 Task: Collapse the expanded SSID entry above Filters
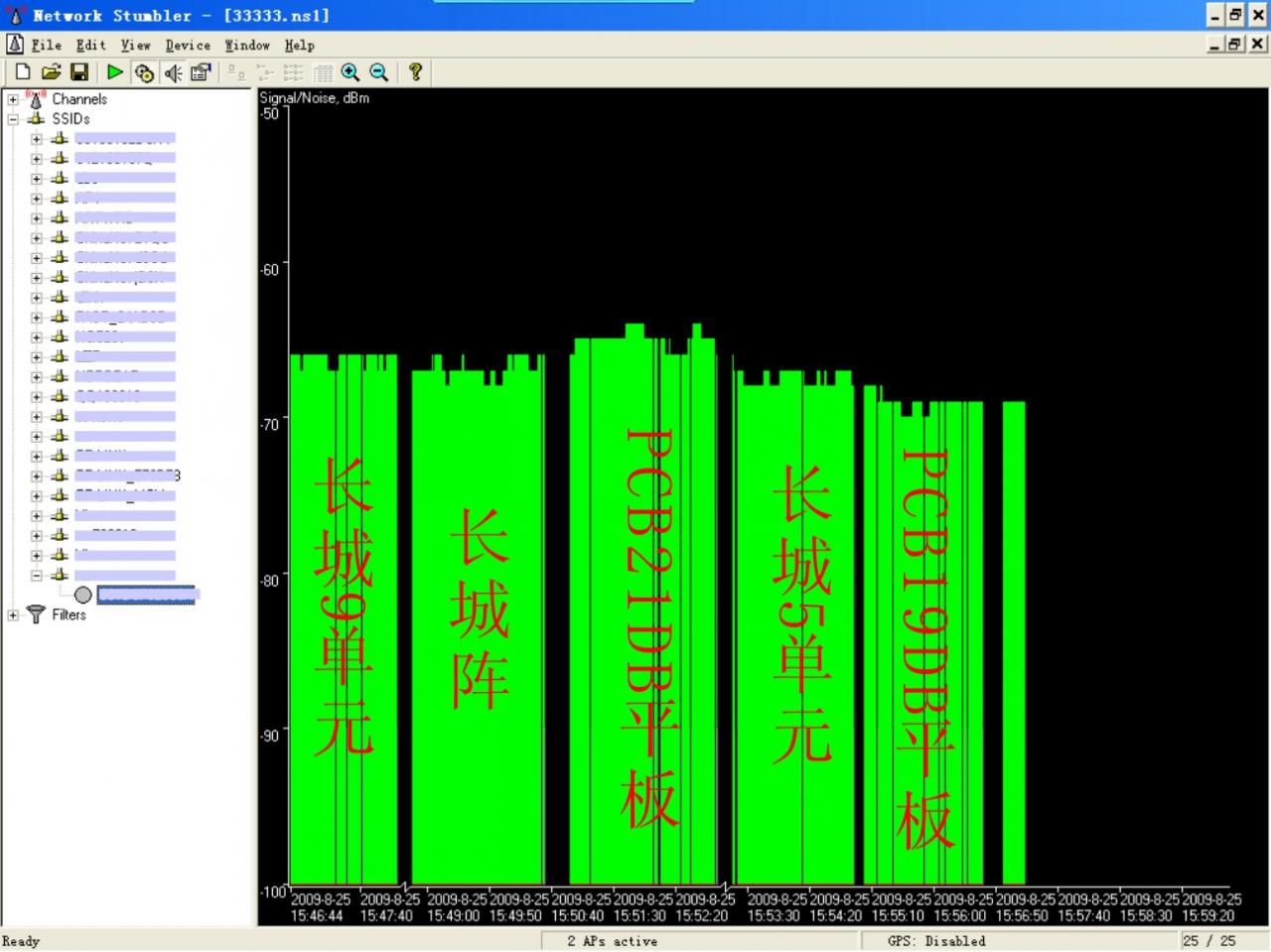[x=37, y=576]
